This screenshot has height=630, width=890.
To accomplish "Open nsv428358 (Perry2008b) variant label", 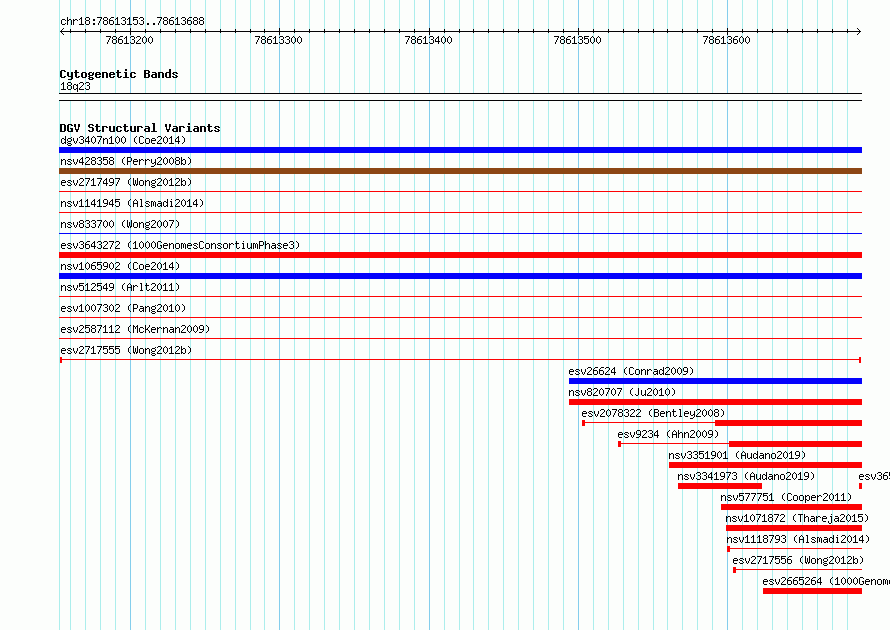I will [x=126, y=161].
